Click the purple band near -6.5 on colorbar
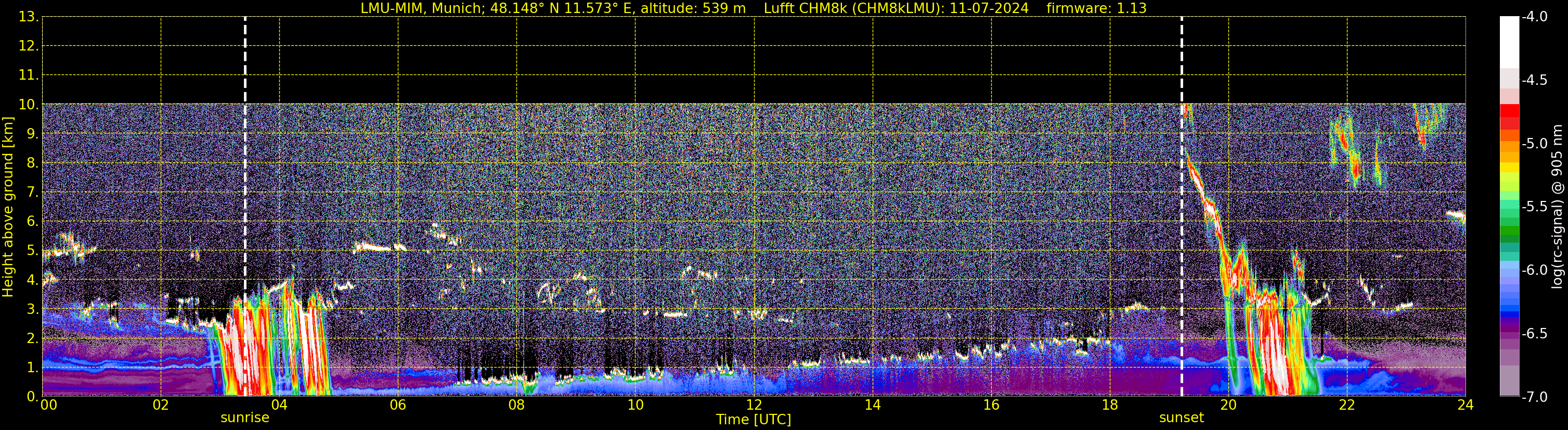 tap(1510, 331)
